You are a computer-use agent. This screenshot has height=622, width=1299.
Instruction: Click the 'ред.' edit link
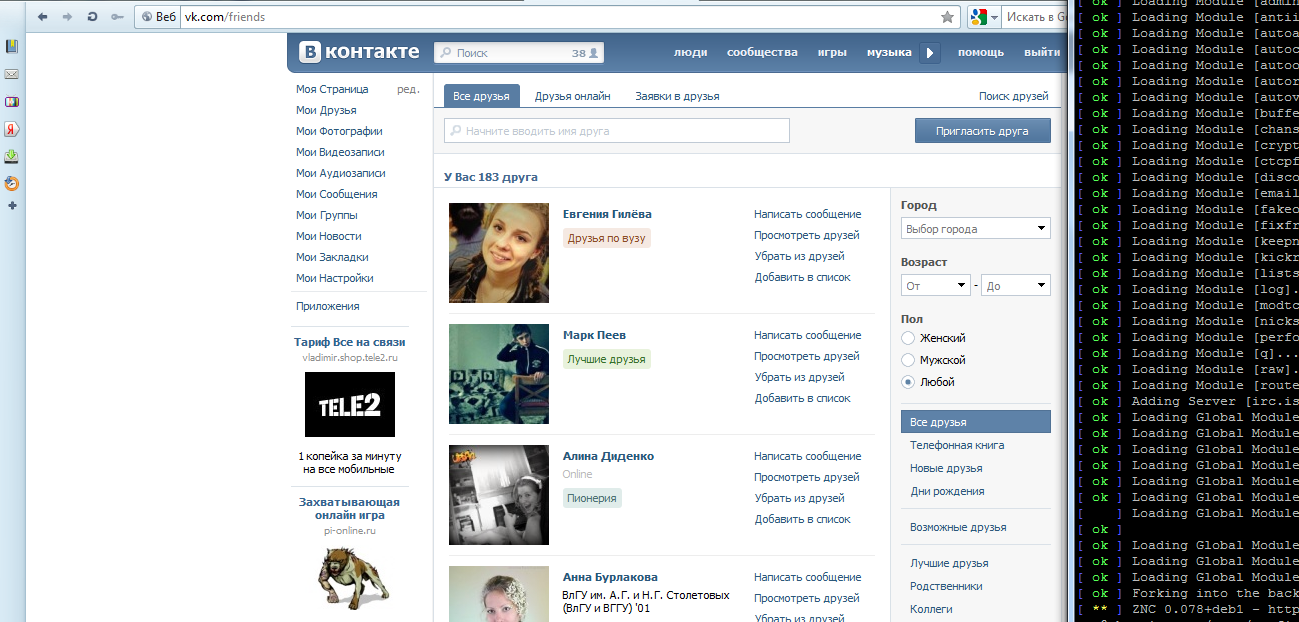pos(408,89)
